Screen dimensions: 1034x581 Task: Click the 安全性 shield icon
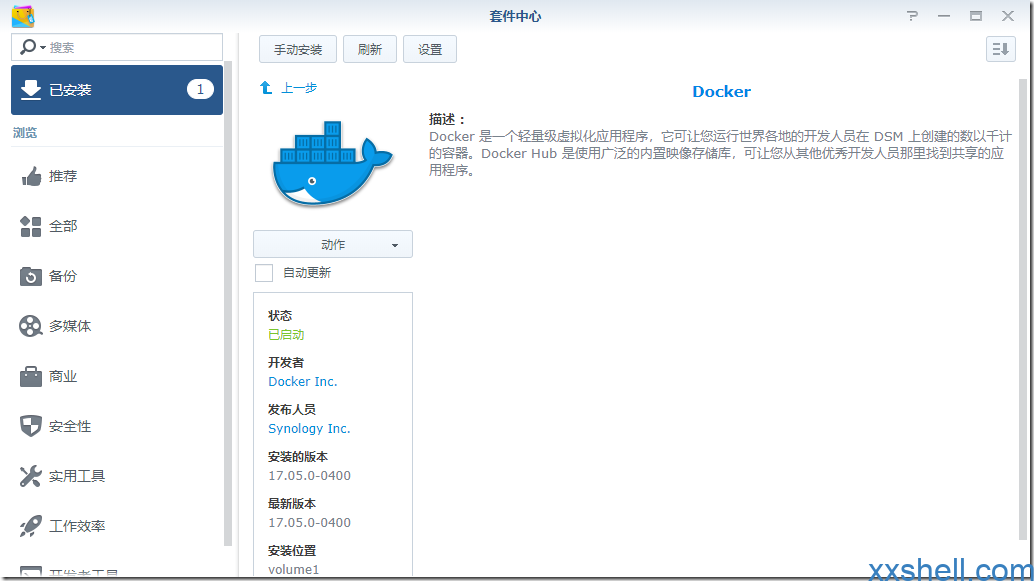[x=30, y=426]
